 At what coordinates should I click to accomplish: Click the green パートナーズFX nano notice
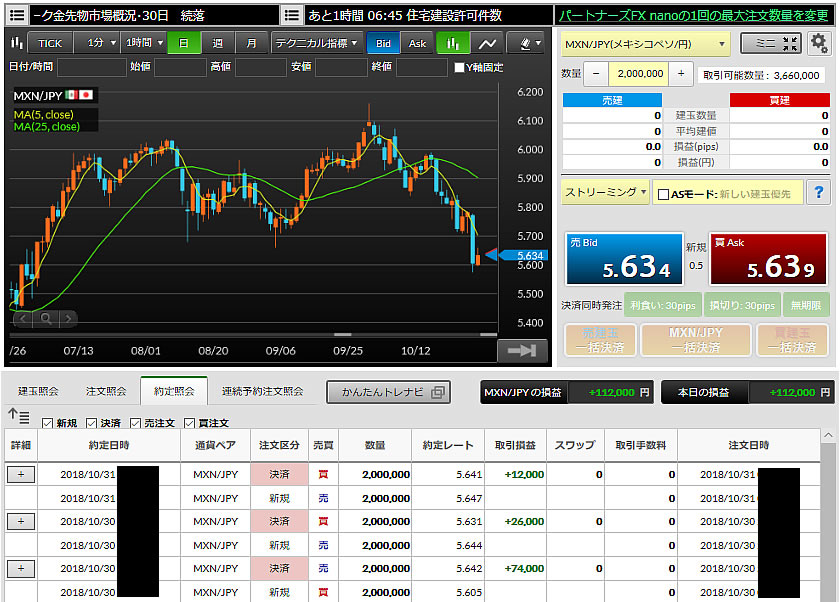(694, 15)
